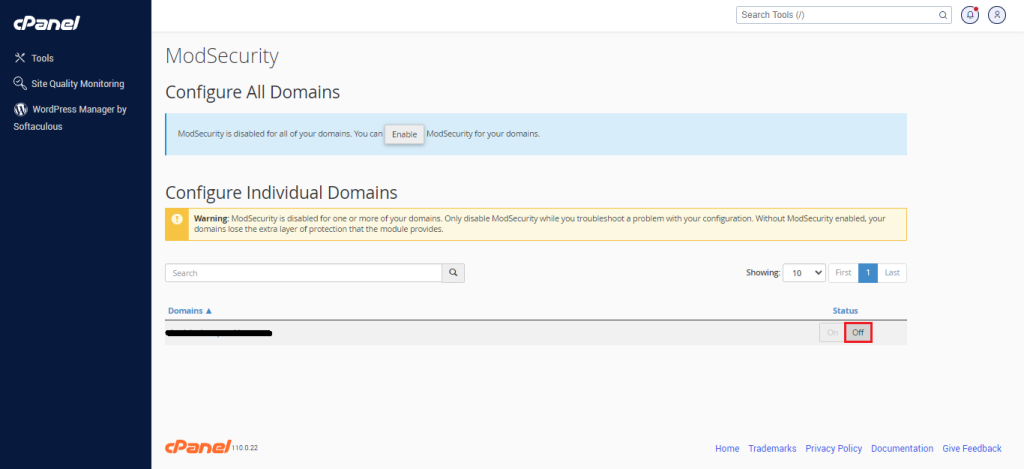The height and width of the screenshot is (469, 1024).
Task: Open the Trademarks footer link
Action: 772,449
